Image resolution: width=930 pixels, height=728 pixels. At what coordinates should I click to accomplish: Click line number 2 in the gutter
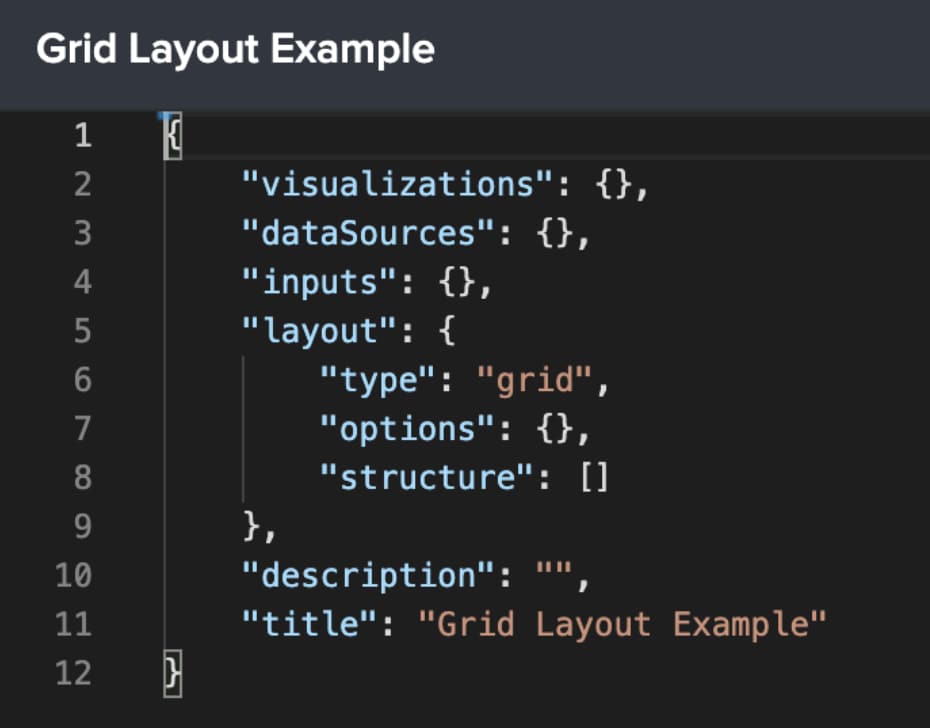coord(83,184)
